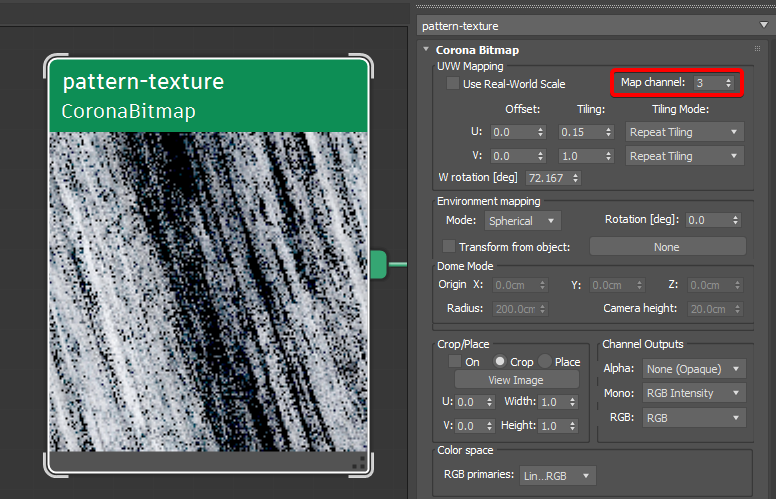Click the View Image button

(x=516, y=380)
